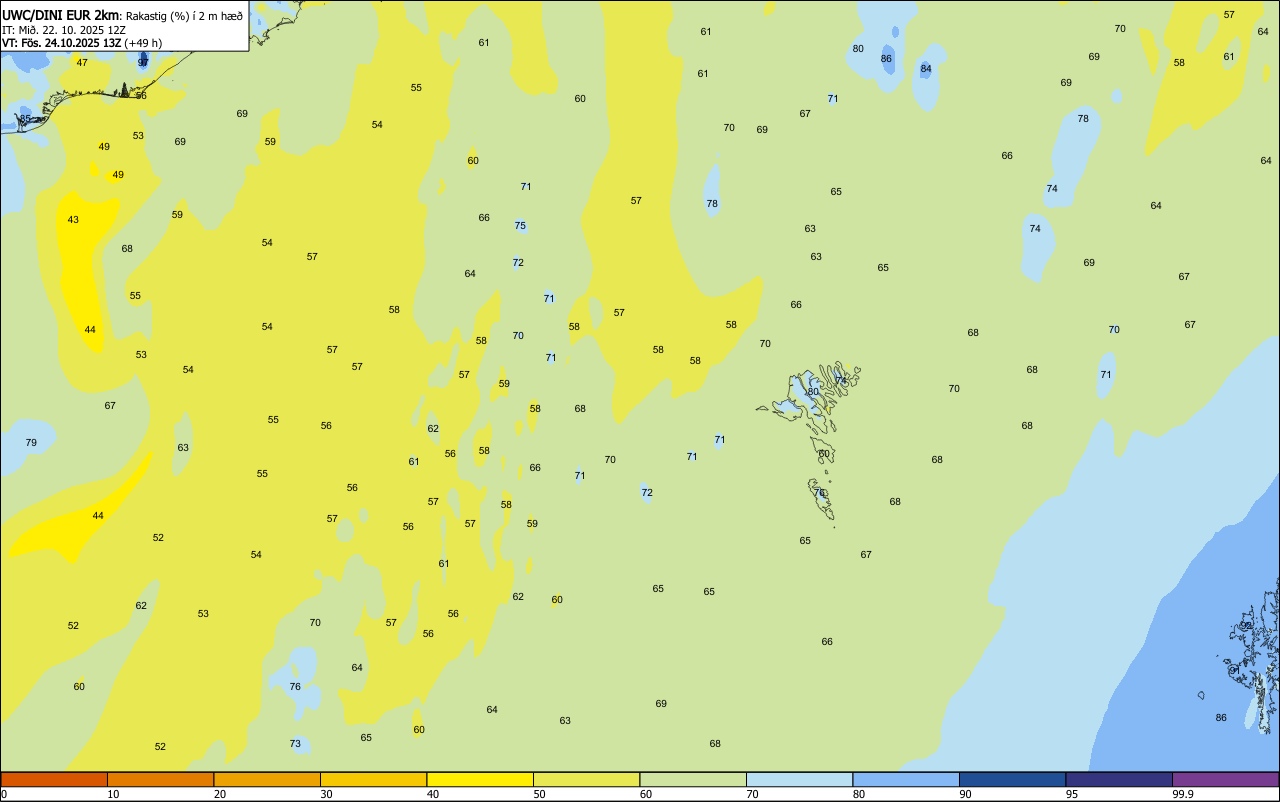Click the humidity value 75 on the map

click(x=520, y=226)
